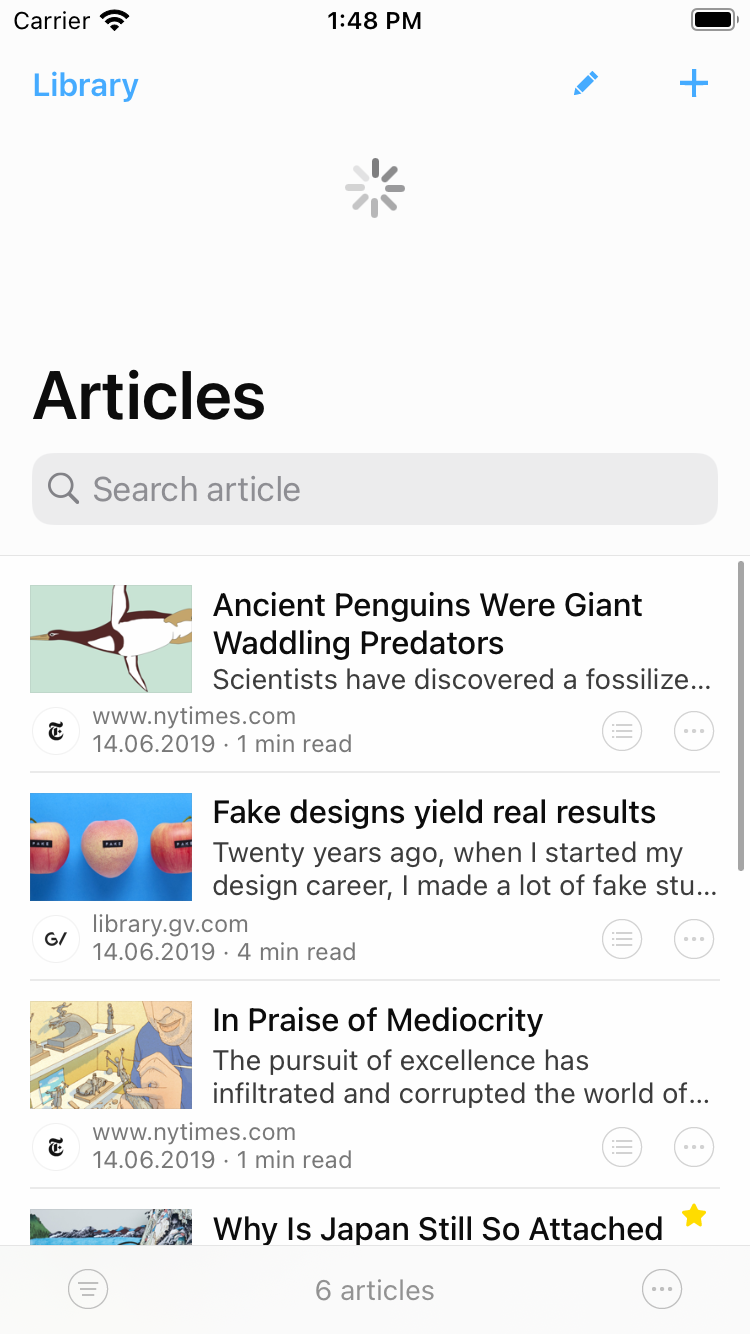Tap the apples thumbnail of Fake designs

[x=111, y=847]
